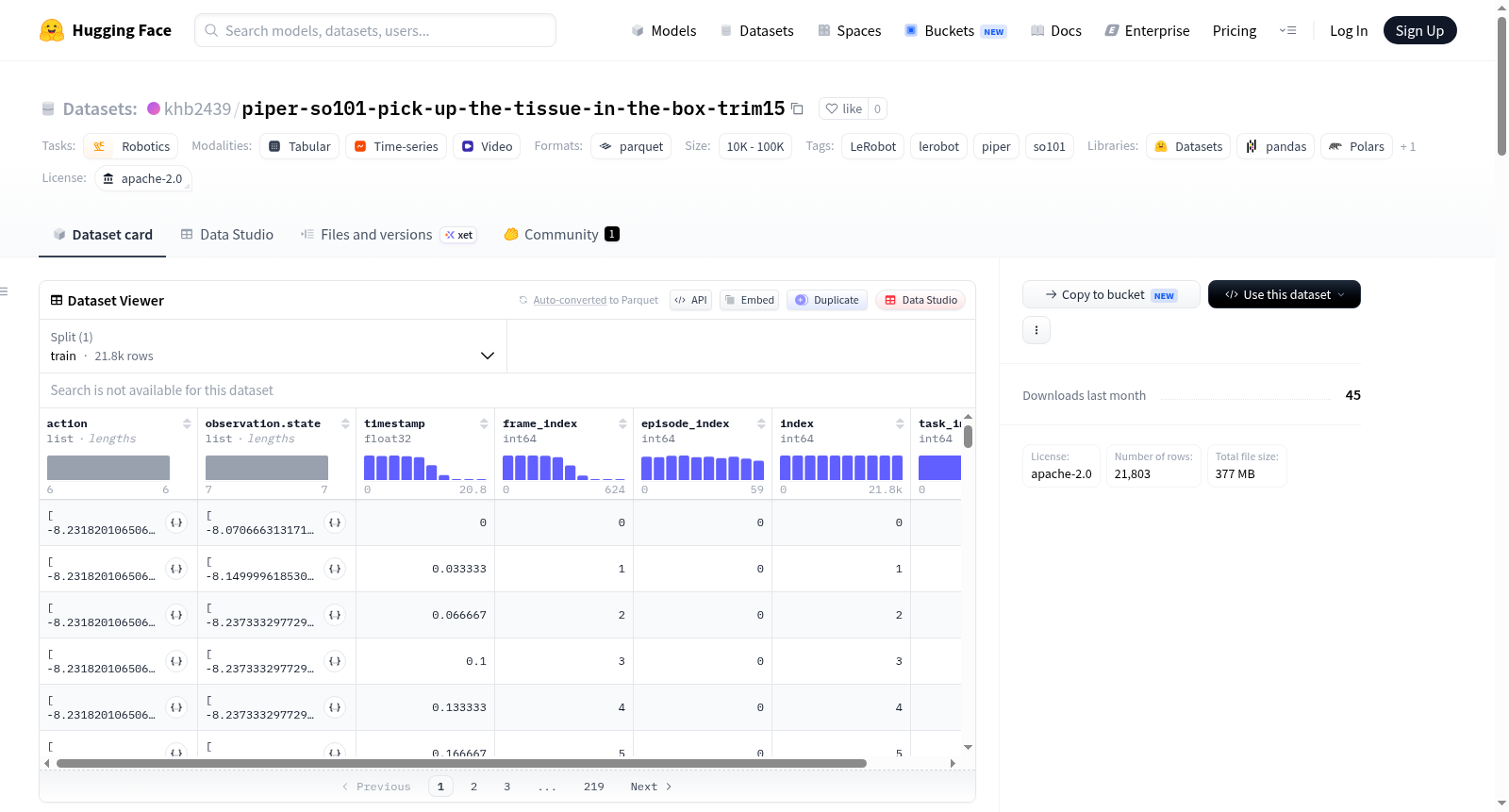Viewport: 1509px width, 812px height.
Task: Click the Embed button
Action: [x=750, y=300]
